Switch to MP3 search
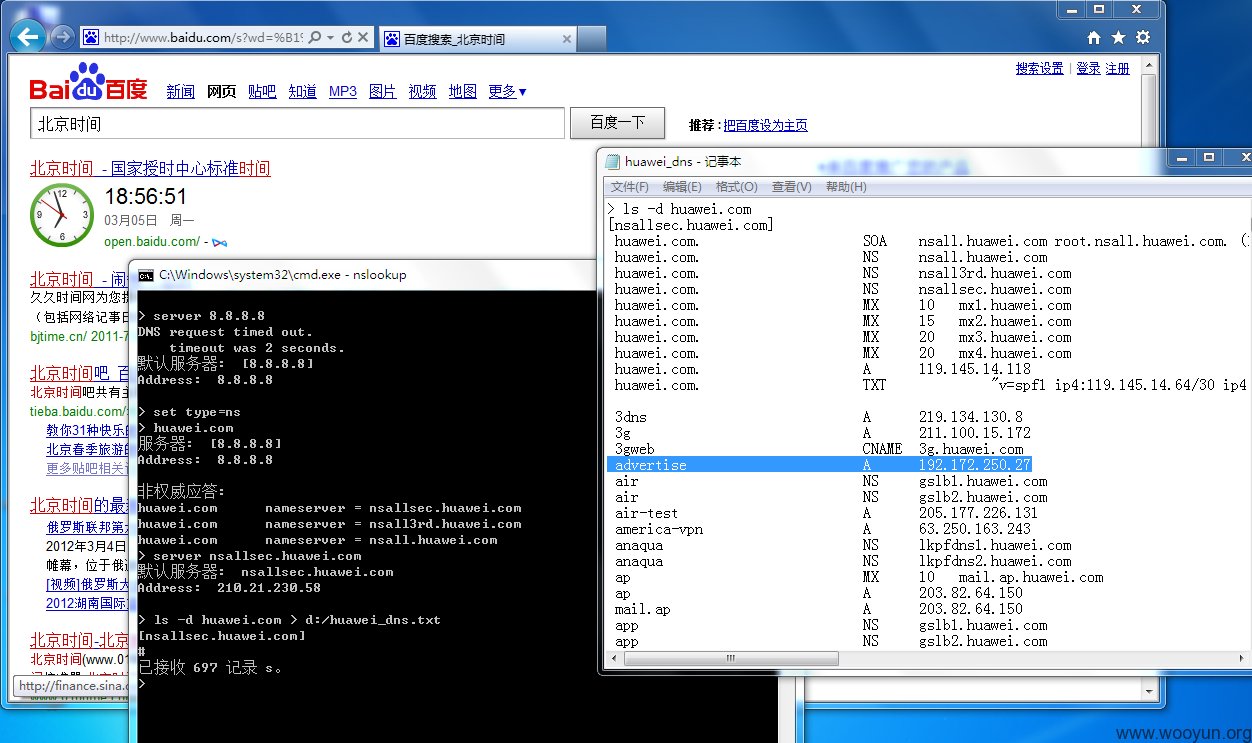Screen dimensions: 1252x743 343,91
